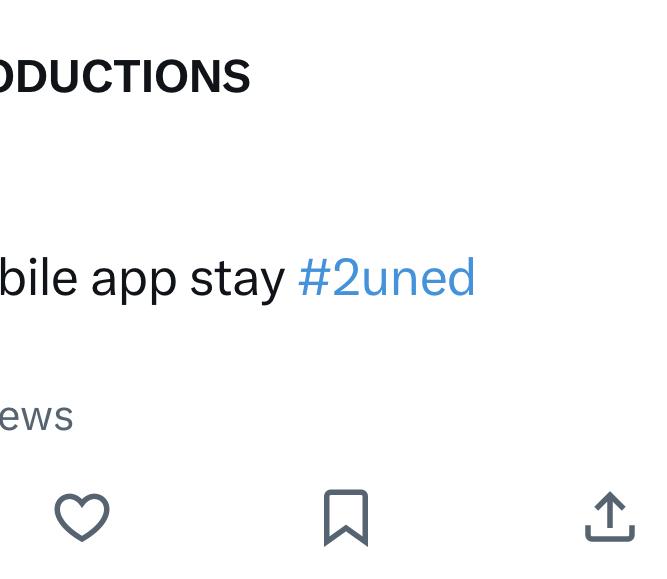Screen dimensions: 667x579
Task: Toggle the bookmark ribbon icon
Action: 346,517
